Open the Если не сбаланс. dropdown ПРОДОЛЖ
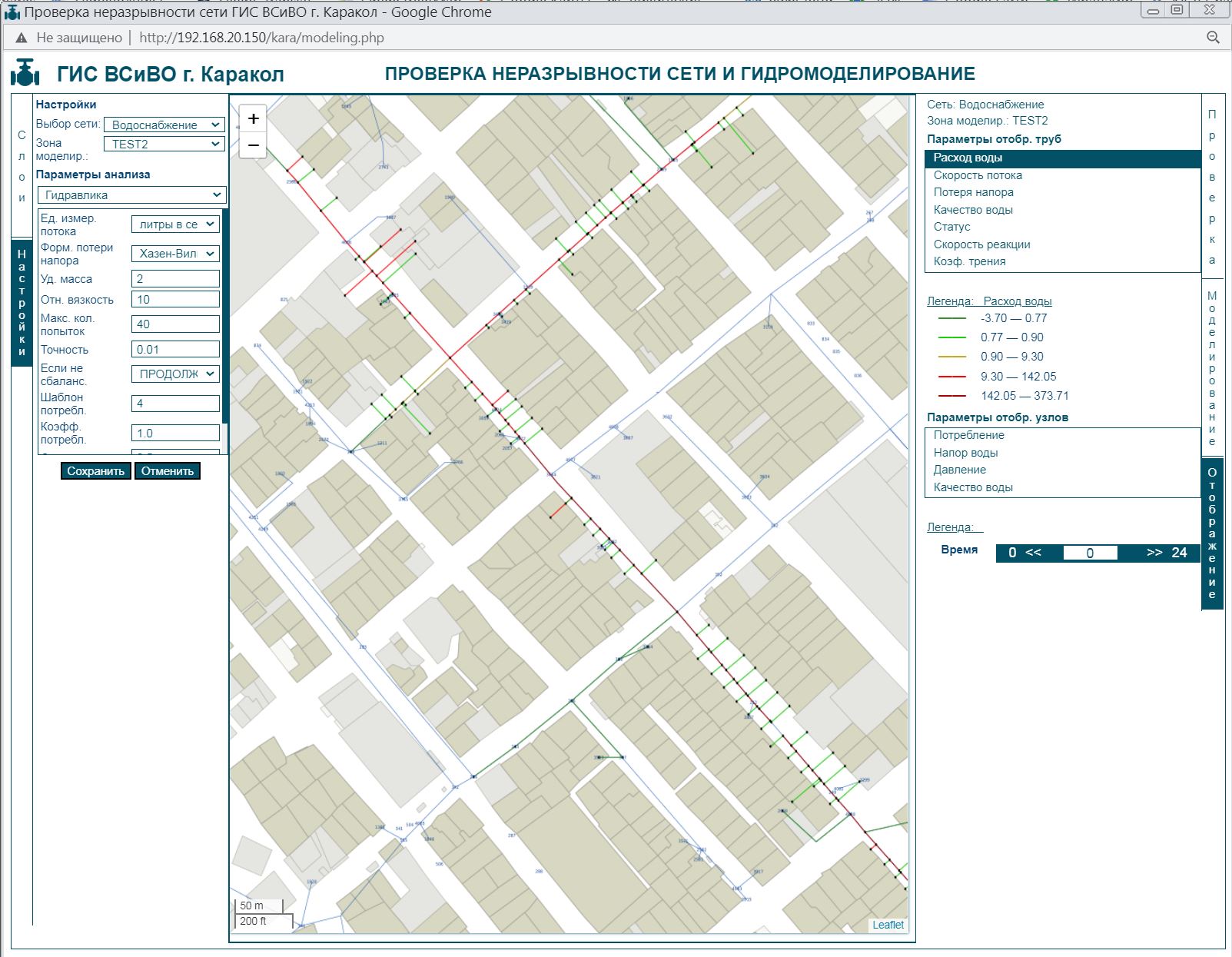The width and height of the screenshot is (1232, 957). click(x=175, y=374)
